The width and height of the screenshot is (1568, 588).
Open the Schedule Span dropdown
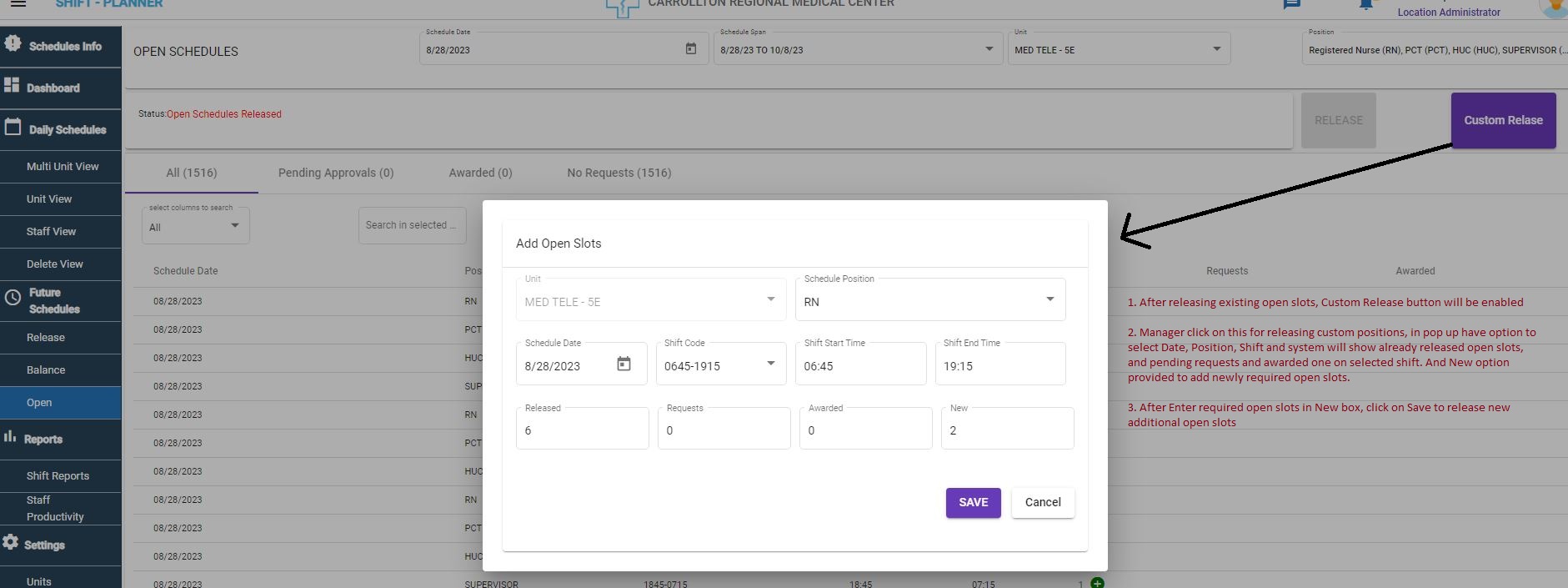[989, 49]
